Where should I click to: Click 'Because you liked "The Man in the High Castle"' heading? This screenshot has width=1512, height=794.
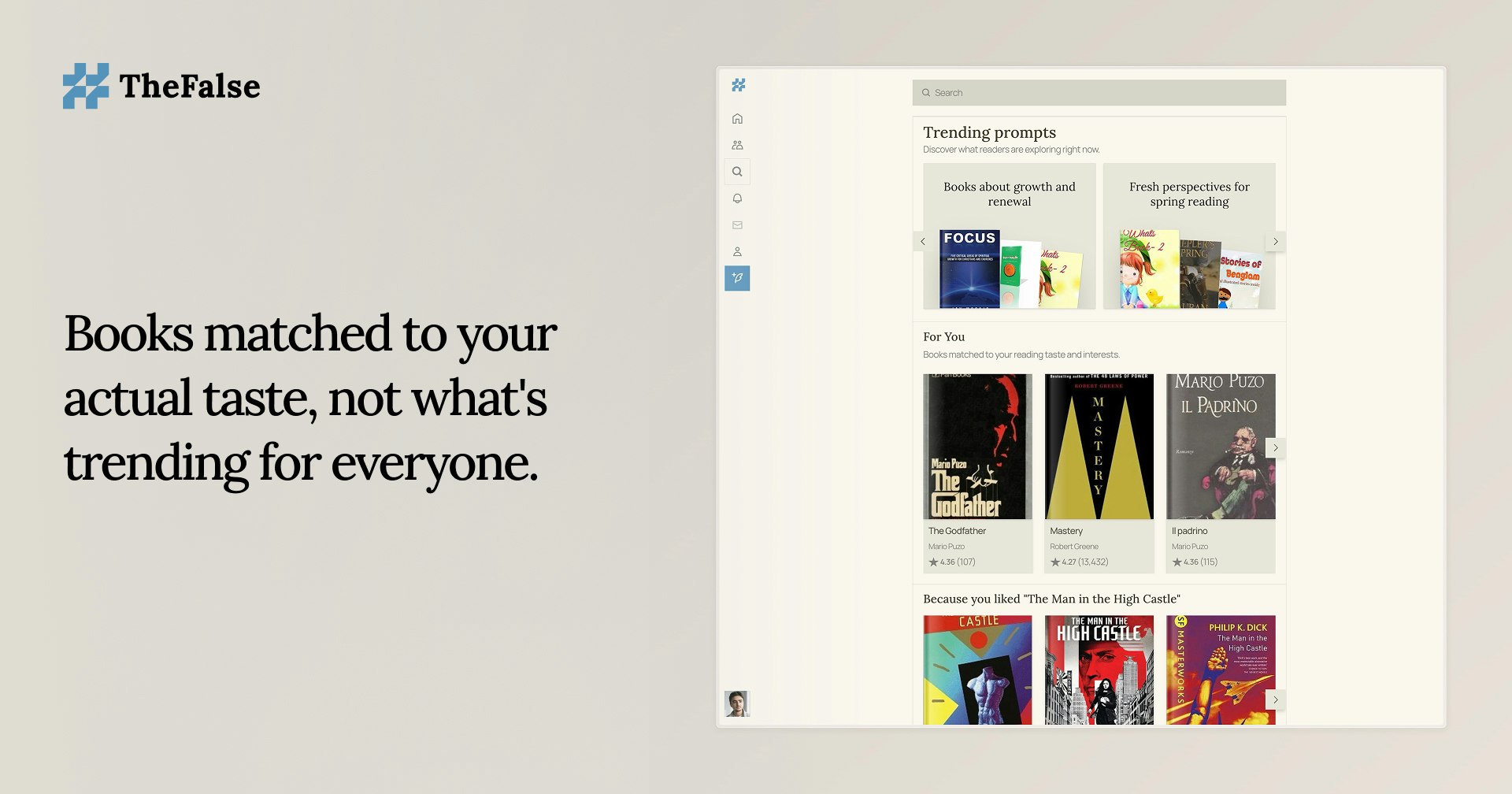click(x=1051, y=599)
